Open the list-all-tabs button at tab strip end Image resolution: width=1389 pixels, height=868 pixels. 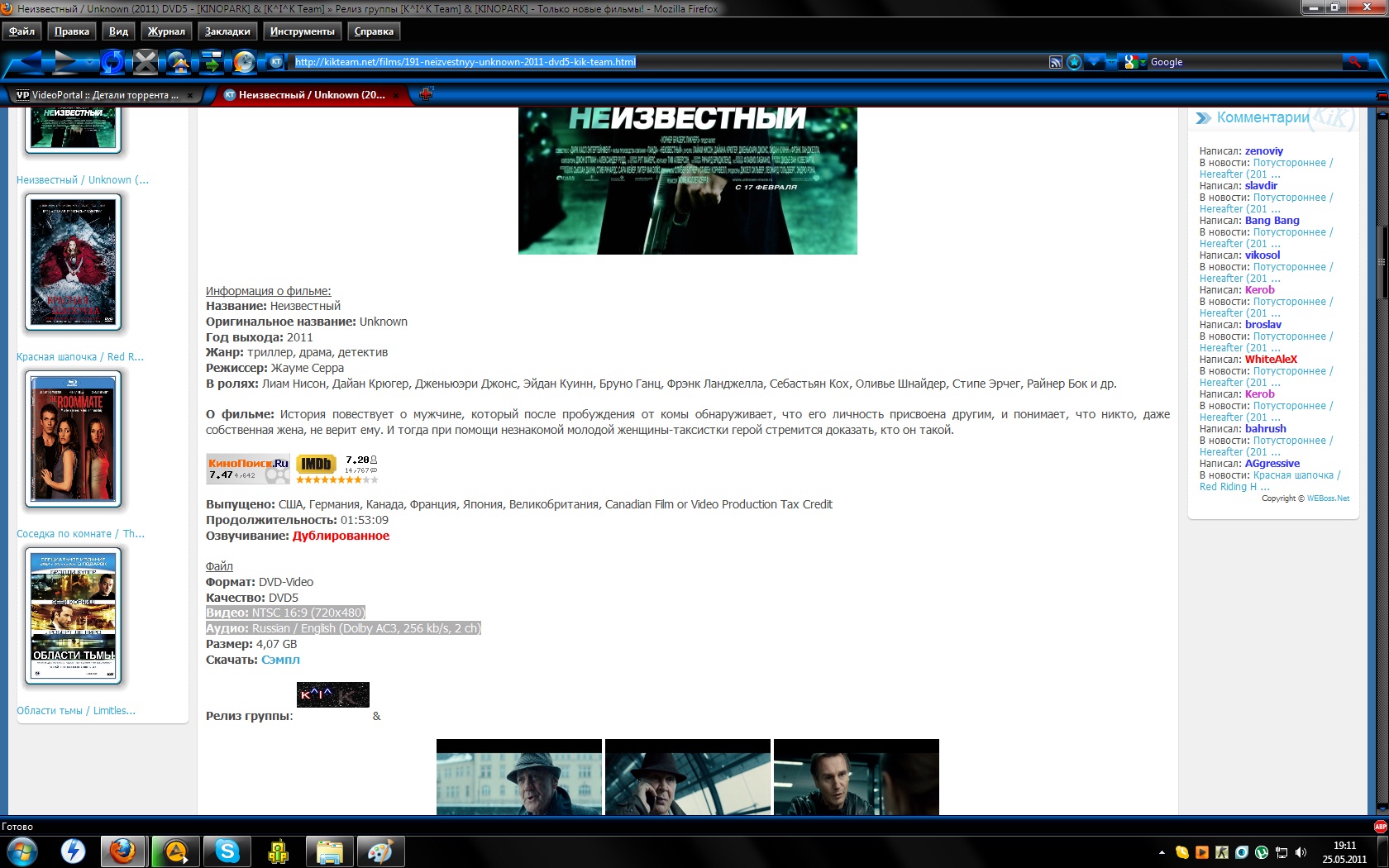[1382, 95]
